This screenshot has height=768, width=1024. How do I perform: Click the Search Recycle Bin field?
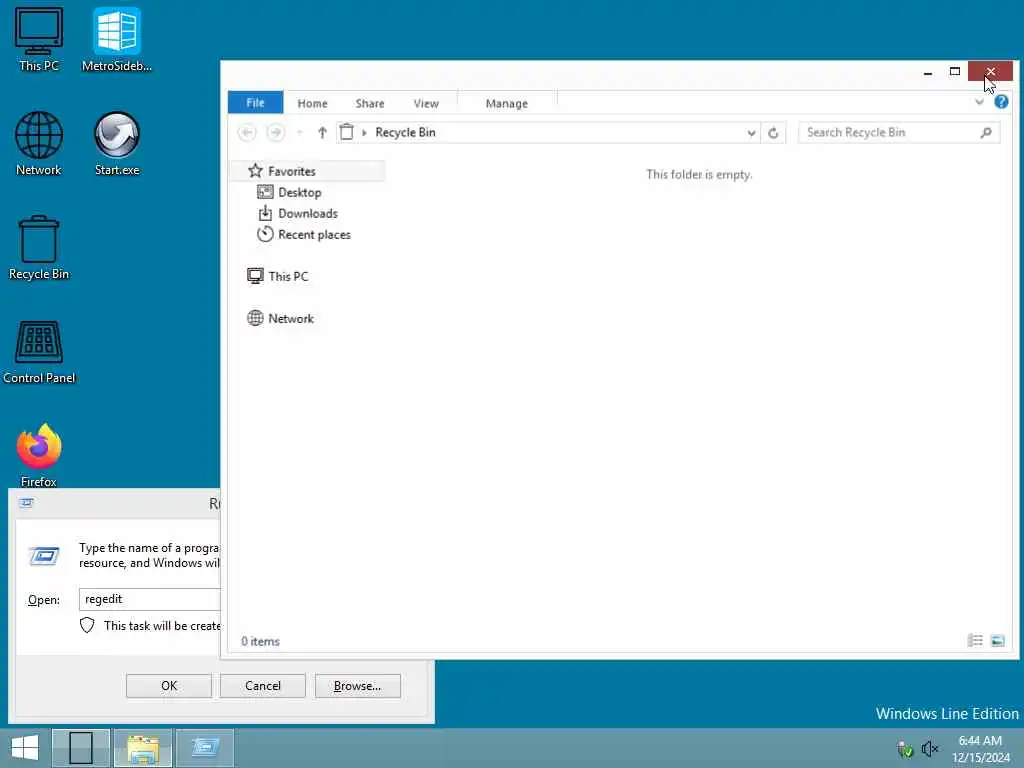point(899,133)
